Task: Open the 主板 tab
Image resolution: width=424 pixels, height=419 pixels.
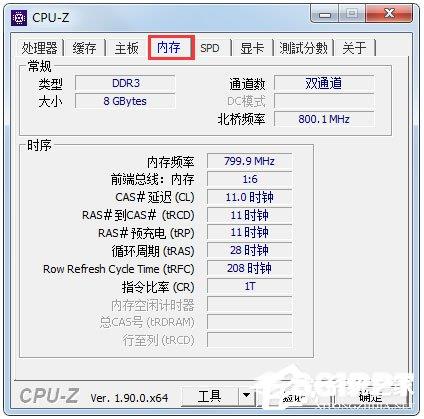Action: click(126, 48)
